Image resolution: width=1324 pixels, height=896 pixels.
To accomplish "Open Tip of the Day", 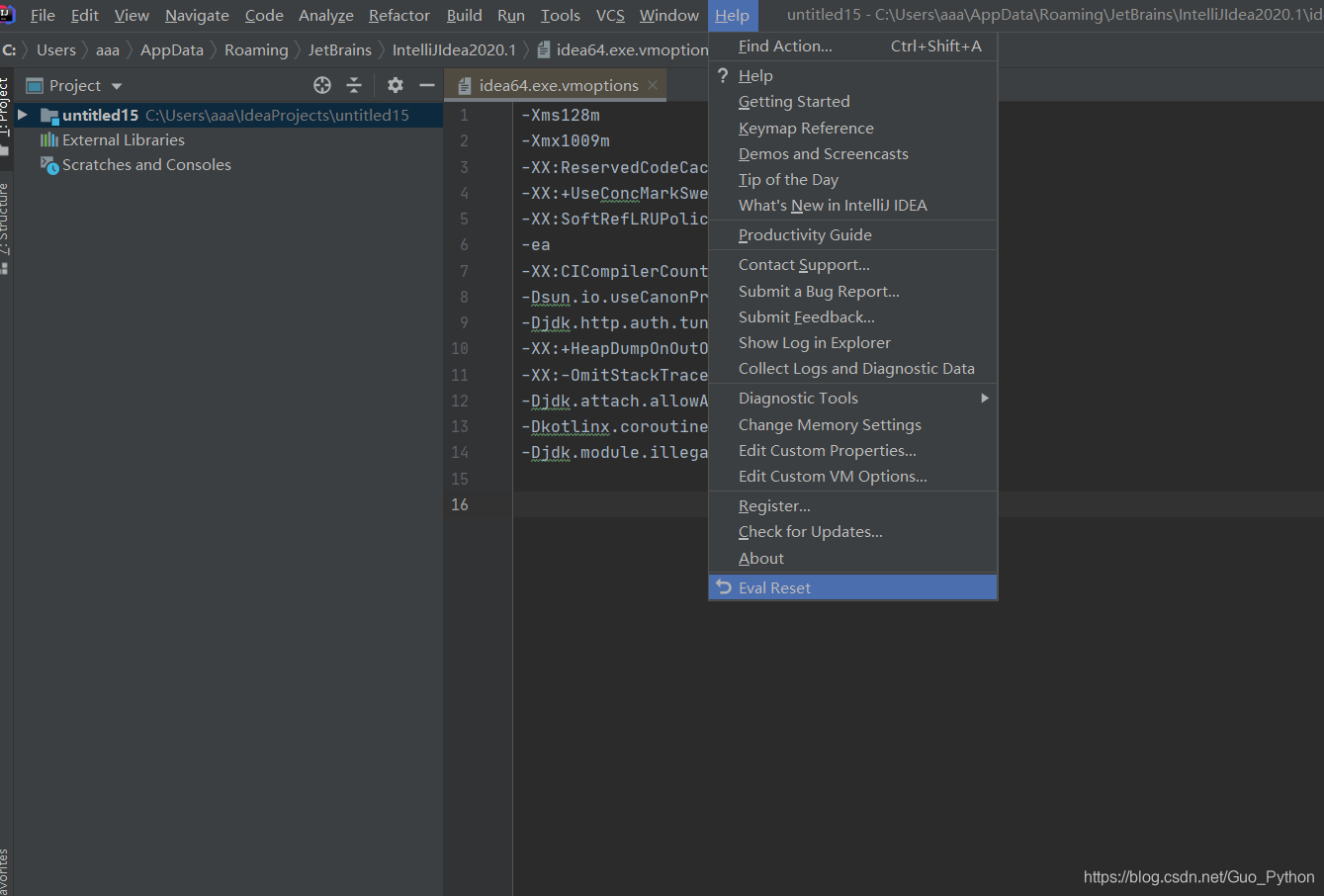I will coord(853,179).
